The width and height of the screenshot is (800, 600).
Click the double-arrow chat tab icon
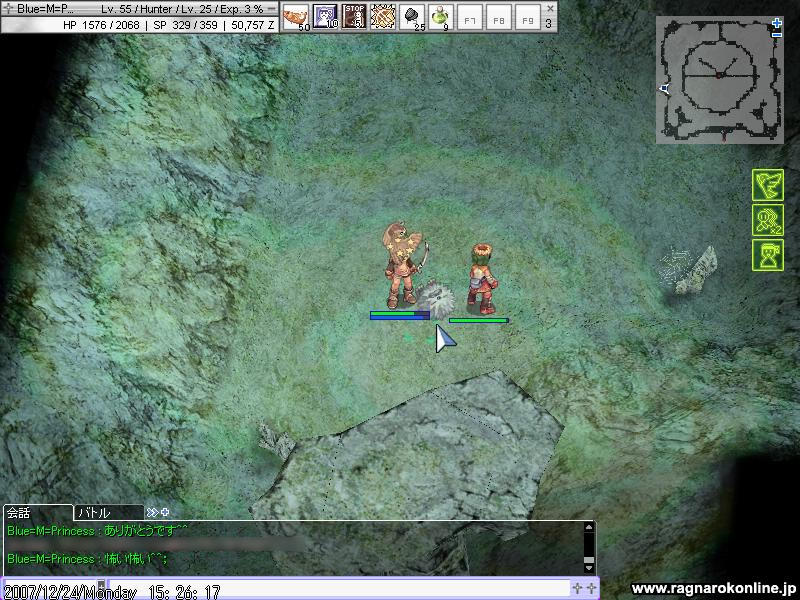[x=152, y=512]
